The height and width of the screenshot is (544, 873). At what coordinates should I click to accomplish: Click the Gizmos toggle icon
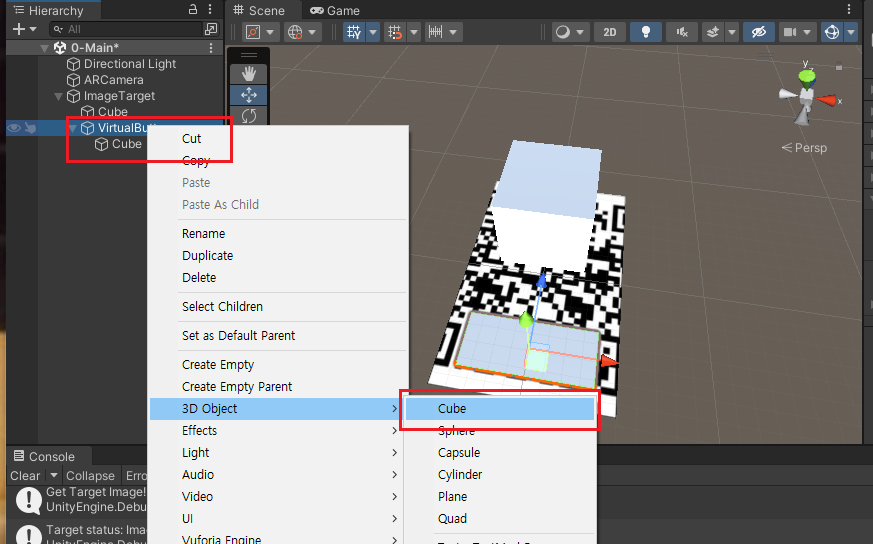[832, 32]
